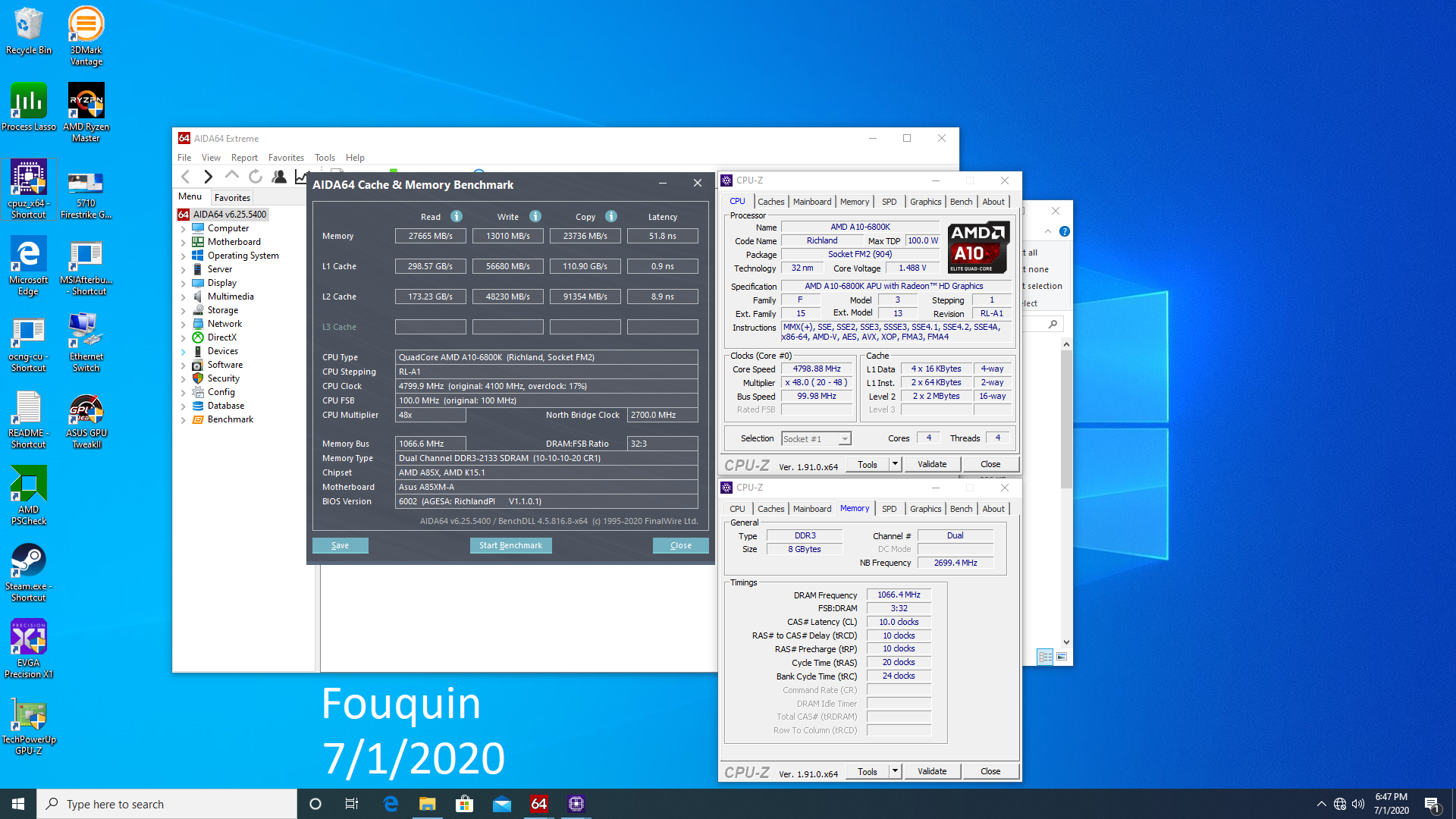
Task: Open File Explorer from the taskbar
Action: [x=428, y=804]
